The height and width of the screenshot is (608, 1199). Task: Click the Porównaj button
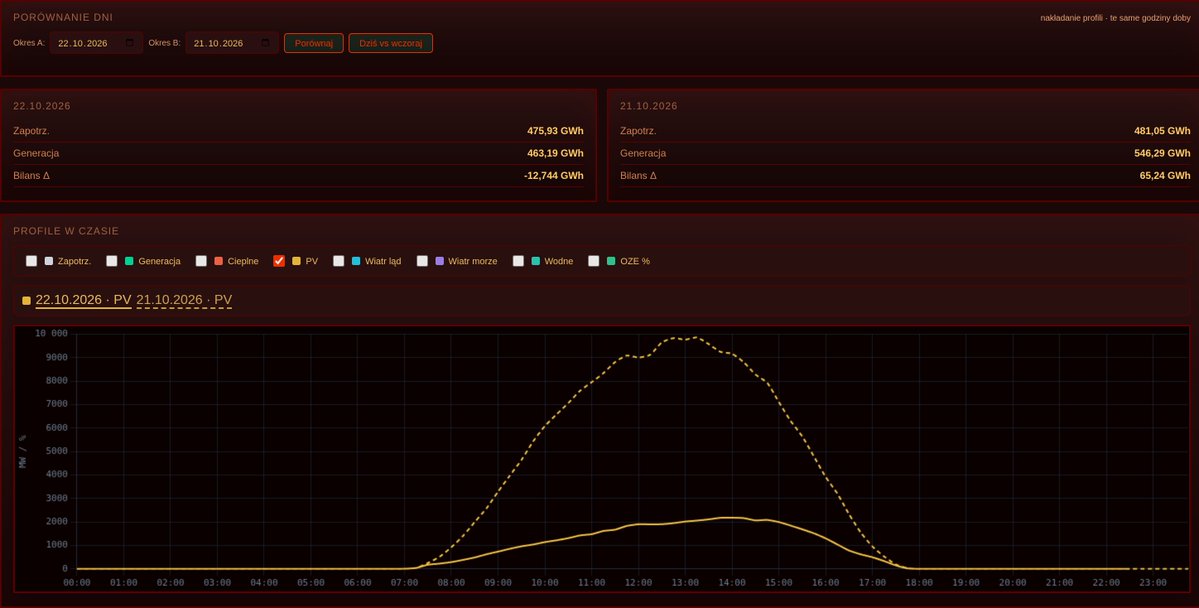pos(314,43)
